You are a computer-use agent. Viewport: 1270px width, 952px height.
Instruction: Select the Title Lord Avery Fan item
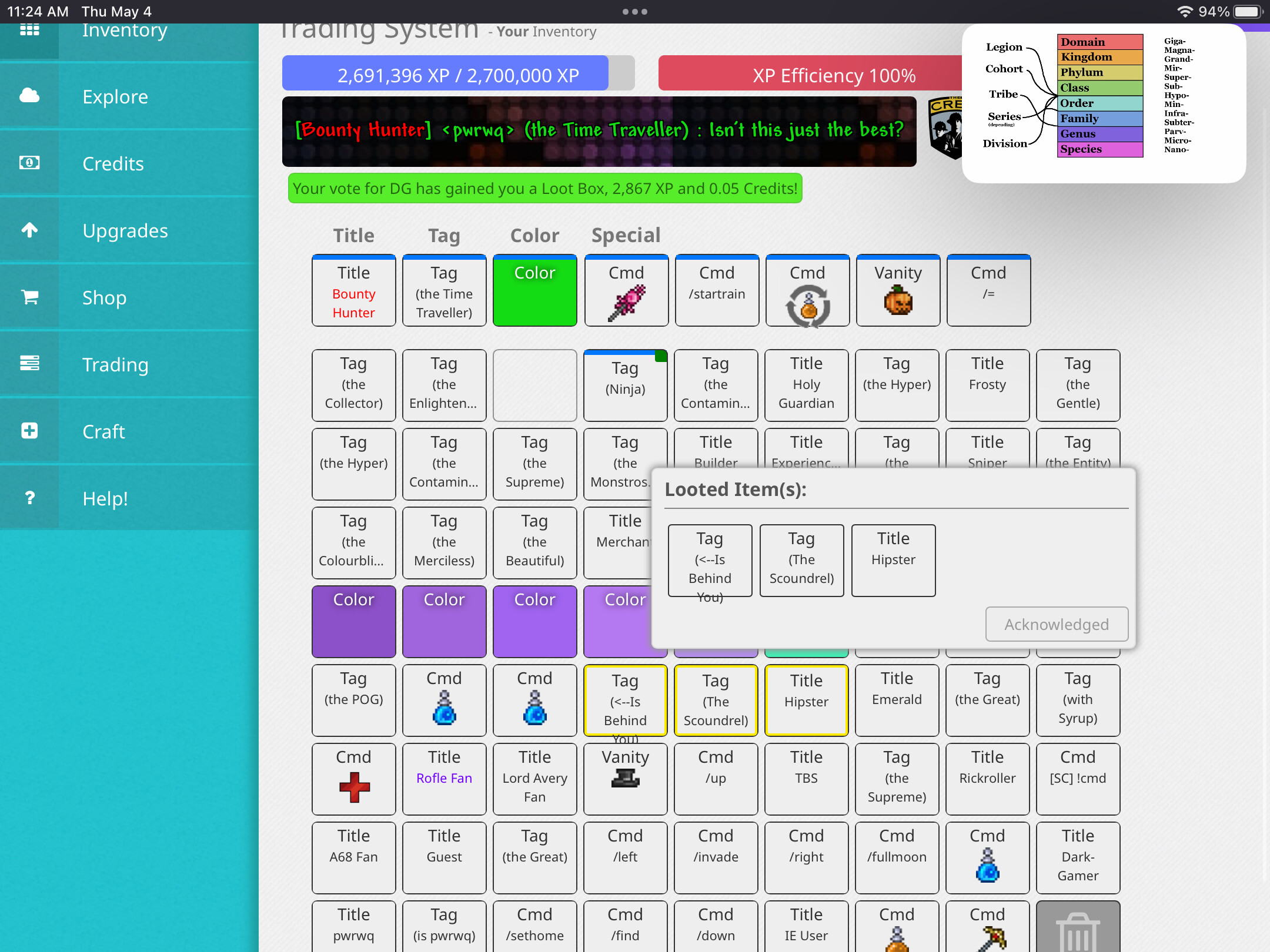[535, 779]
